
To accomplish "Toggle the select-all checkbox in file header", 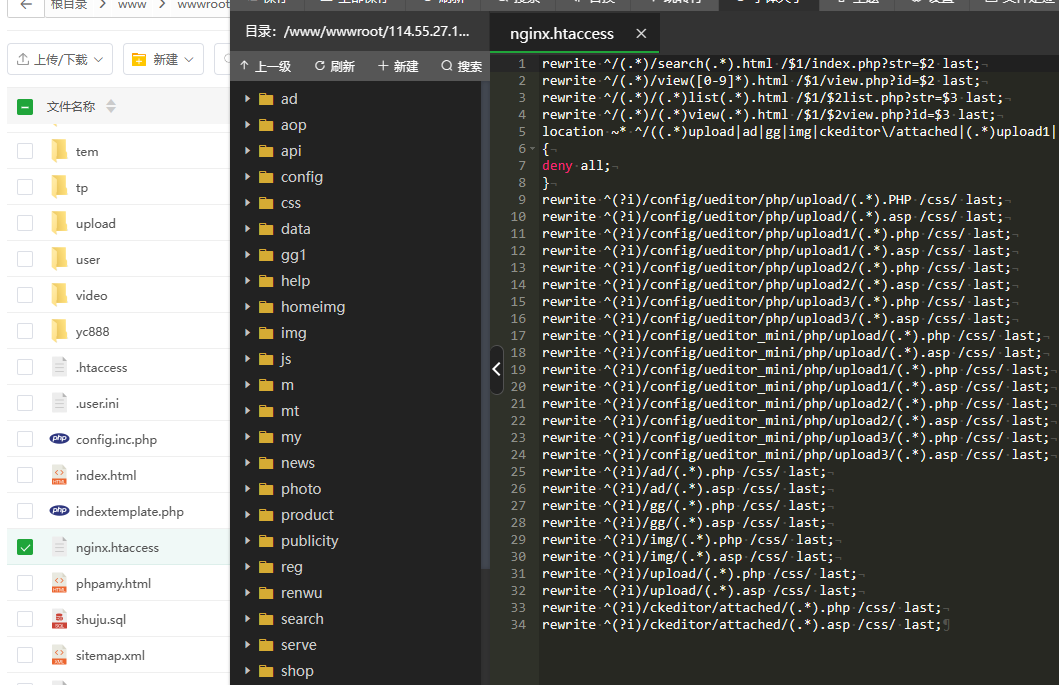I will pyautogui.click(x=25, y=106).
